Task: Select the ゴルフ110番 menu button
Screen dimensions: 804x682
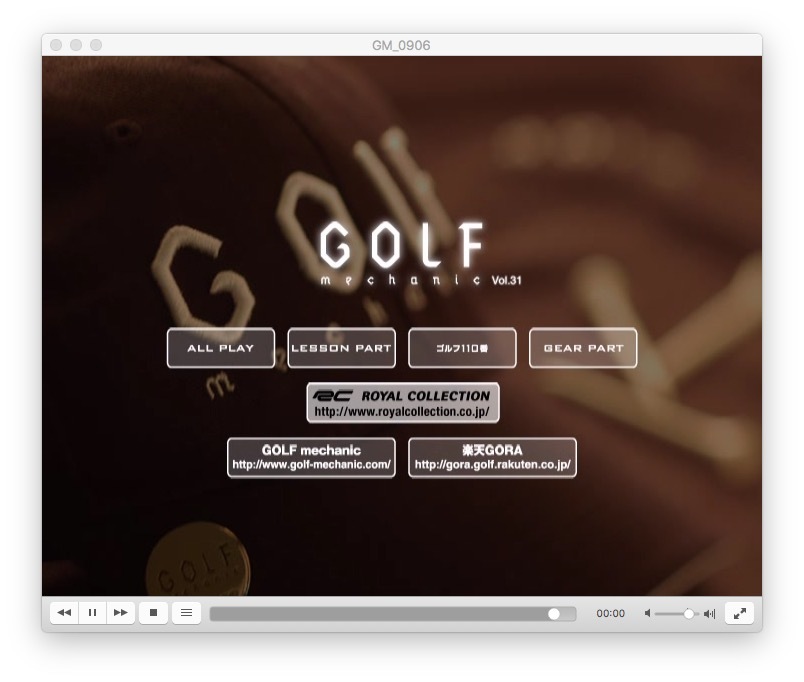Action: tap(463, 348)
